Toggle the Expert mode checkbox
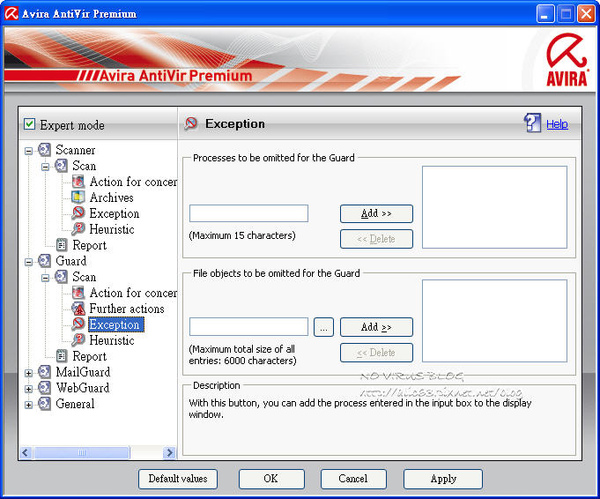The image size is (600, 499). (29, 124)
